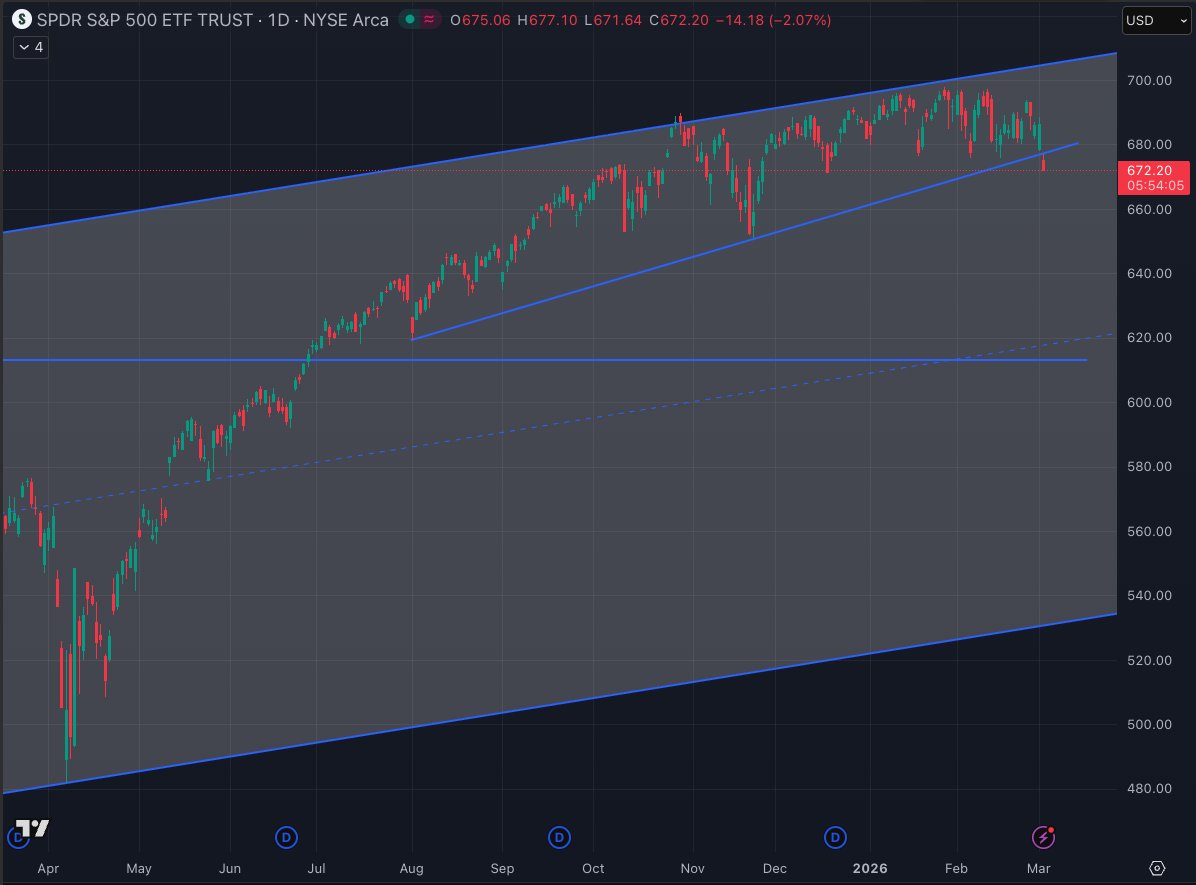Click the dividend D marker near Dec
Screen dimensions: 1196x885
click(835, 838)
